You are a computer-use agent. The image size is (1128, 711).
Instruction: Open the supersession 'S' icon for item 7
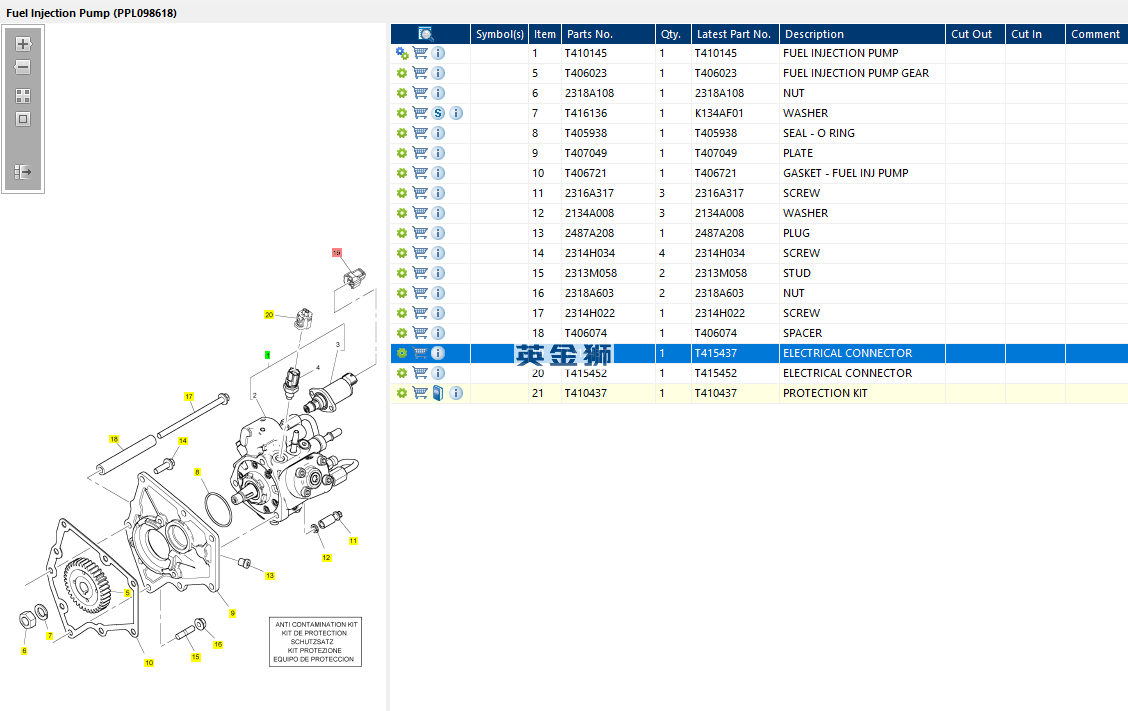(438, 113)
